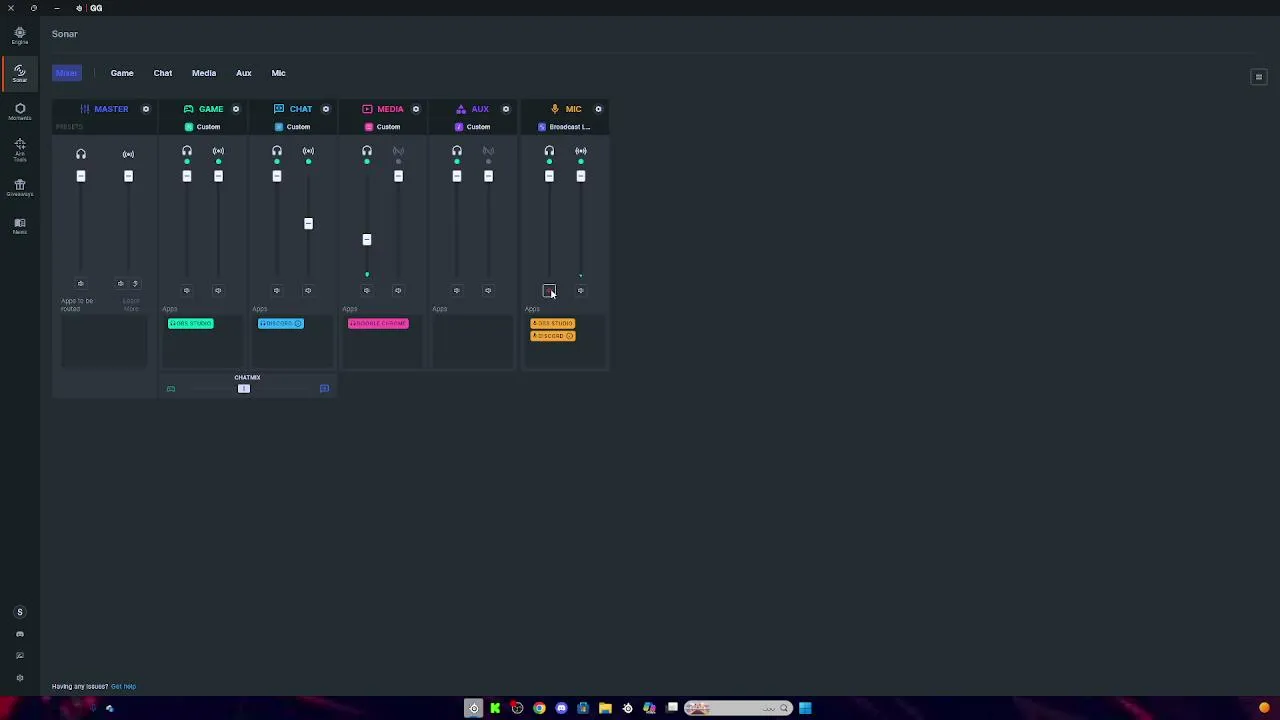Open MEDIA preset Custom dropdown
The image size is (1280, 720).
point(382,127)
